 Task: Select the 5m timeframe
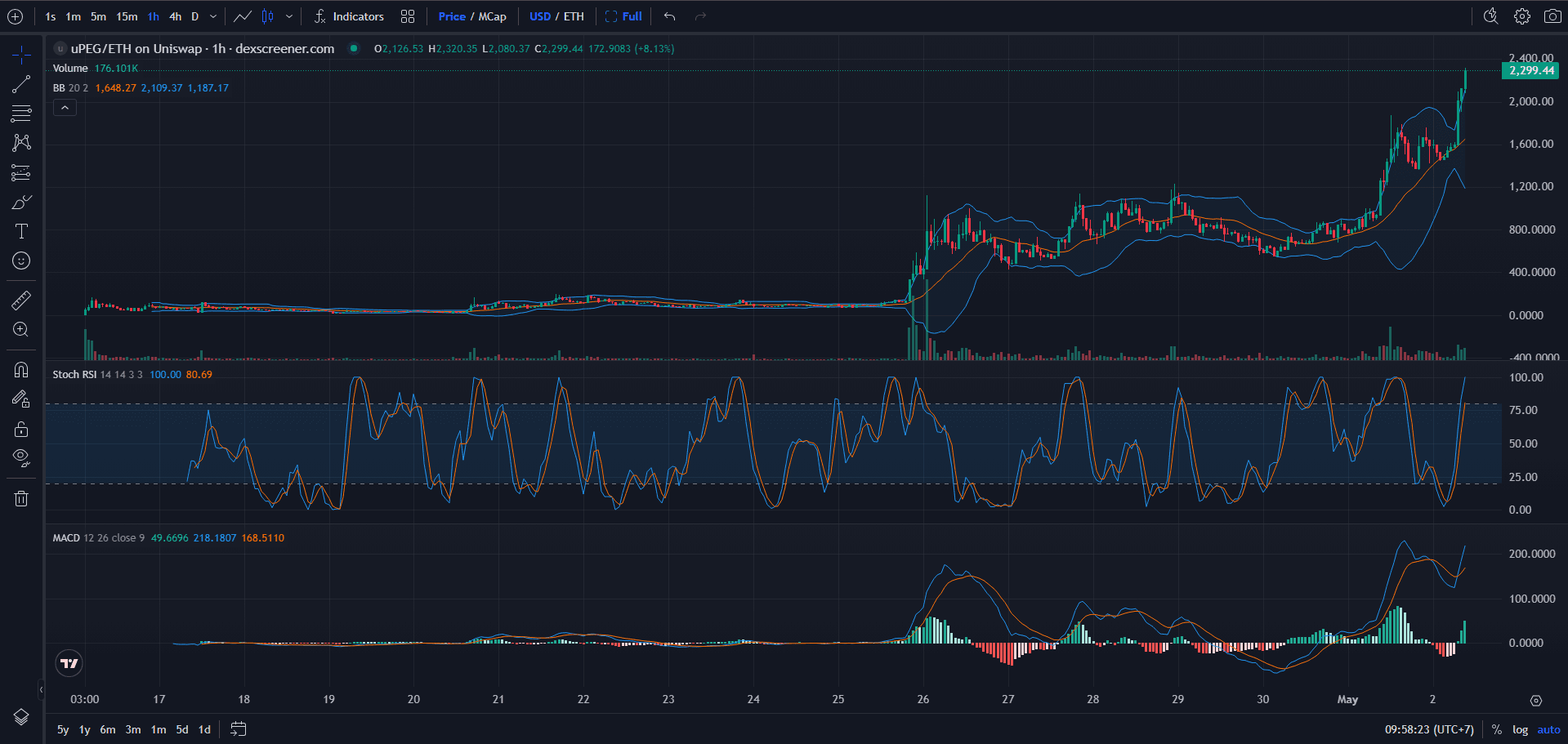(x=98, y=16)
